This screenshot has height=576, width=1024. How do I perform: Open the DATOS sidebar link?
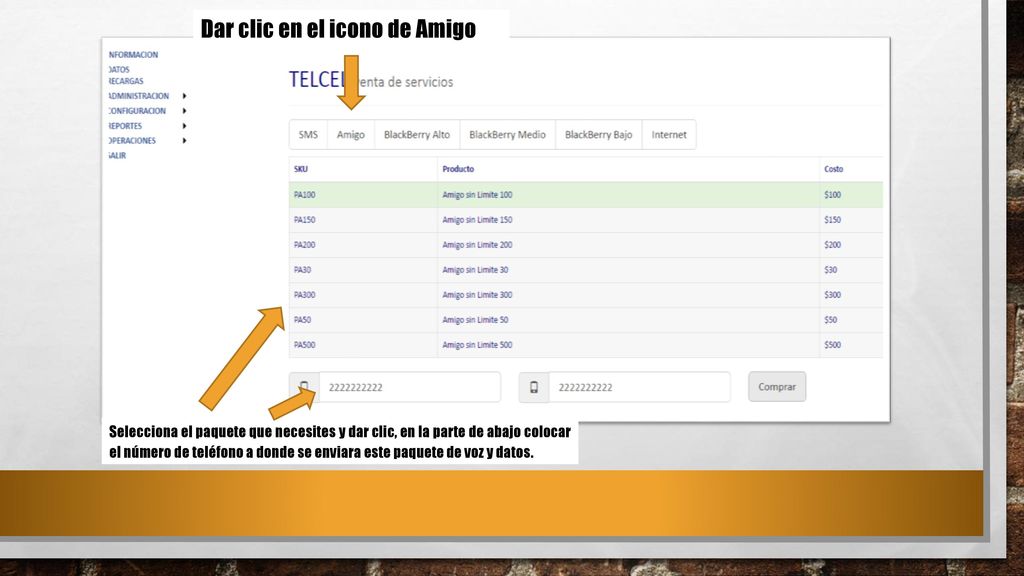[119, 69]
